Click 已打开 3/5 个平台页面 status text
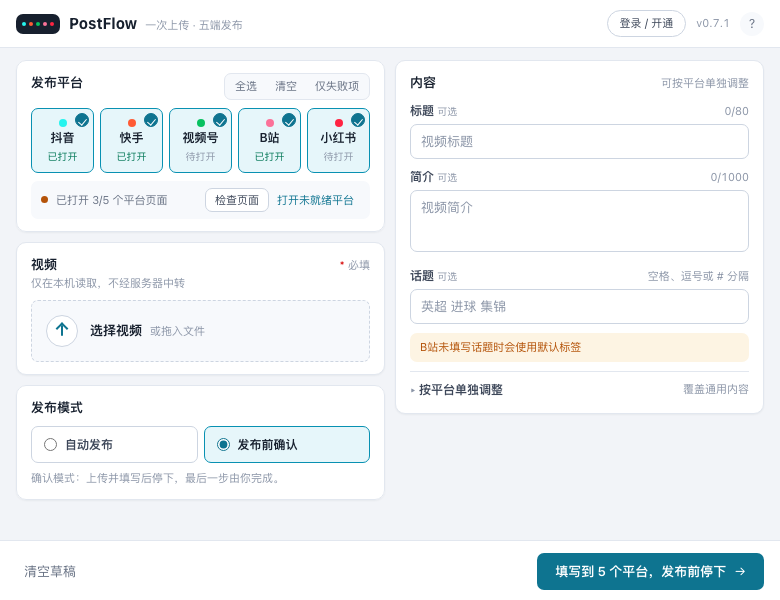The height and width of the screenshot is (600, 780). [x=111, y=200]
